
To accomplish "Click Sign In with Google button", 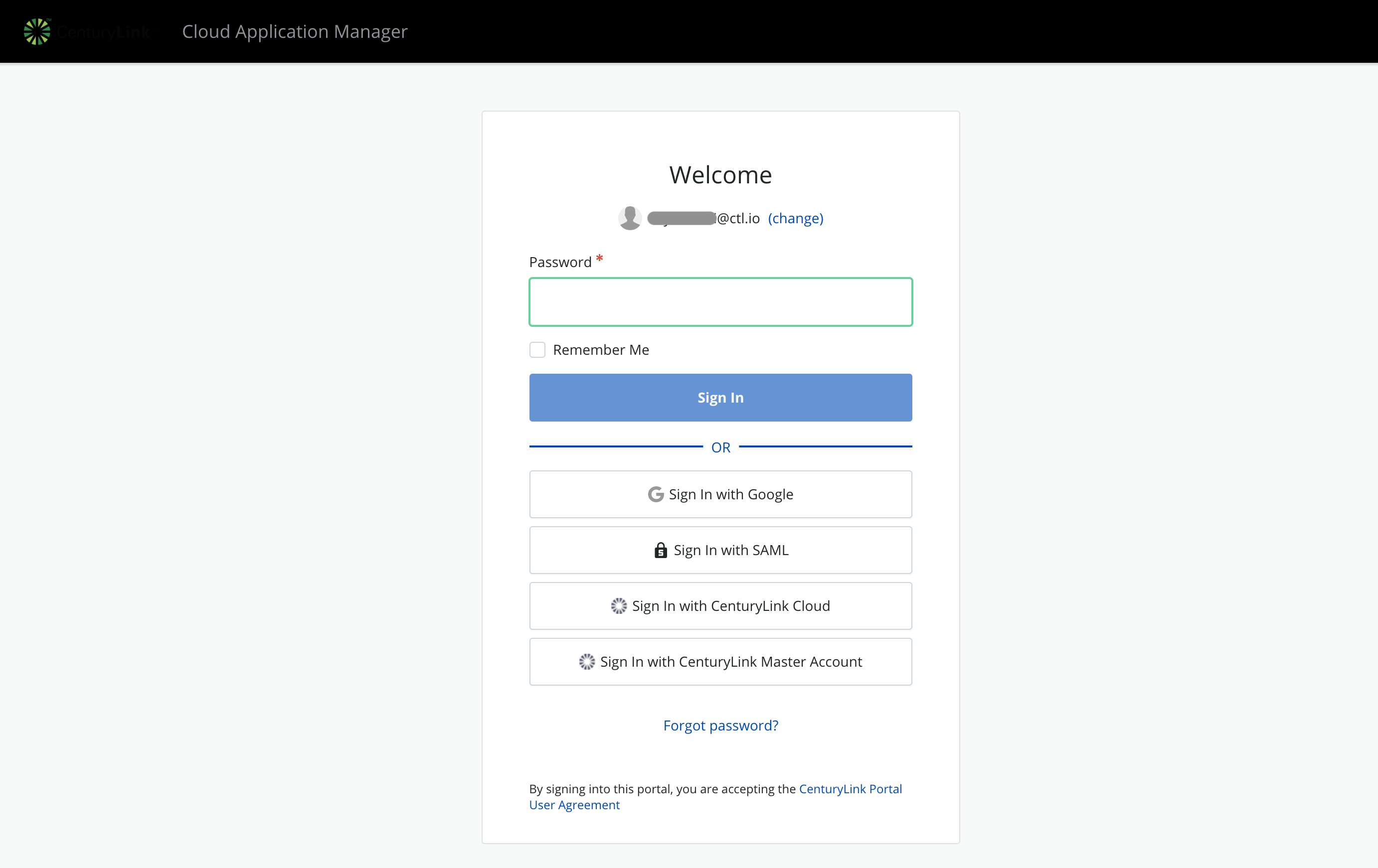I will pyautogui.click(x=720, y=493).
